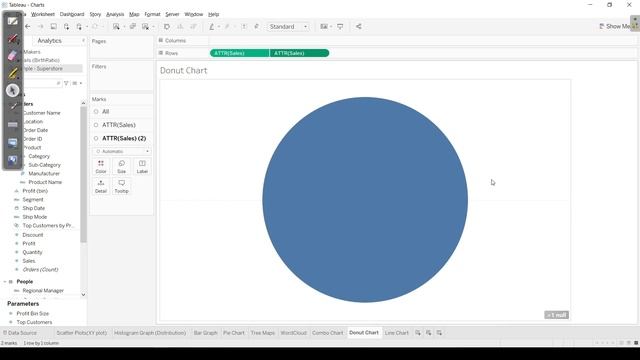Switch to the Tree Maps sheet tab

pos(262,333)
